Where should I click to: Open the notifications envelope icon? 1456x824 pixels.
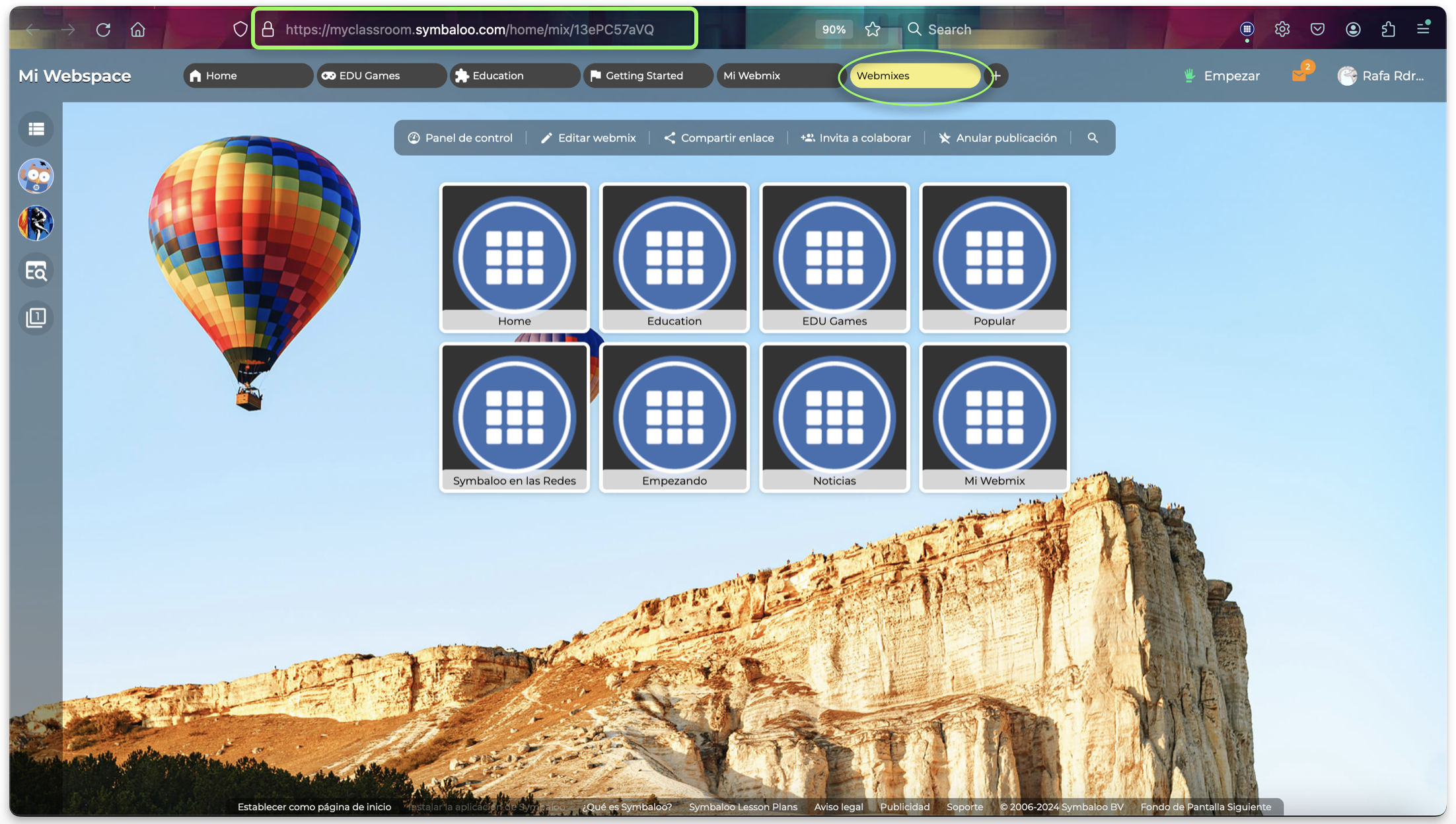pos(1299,75)
